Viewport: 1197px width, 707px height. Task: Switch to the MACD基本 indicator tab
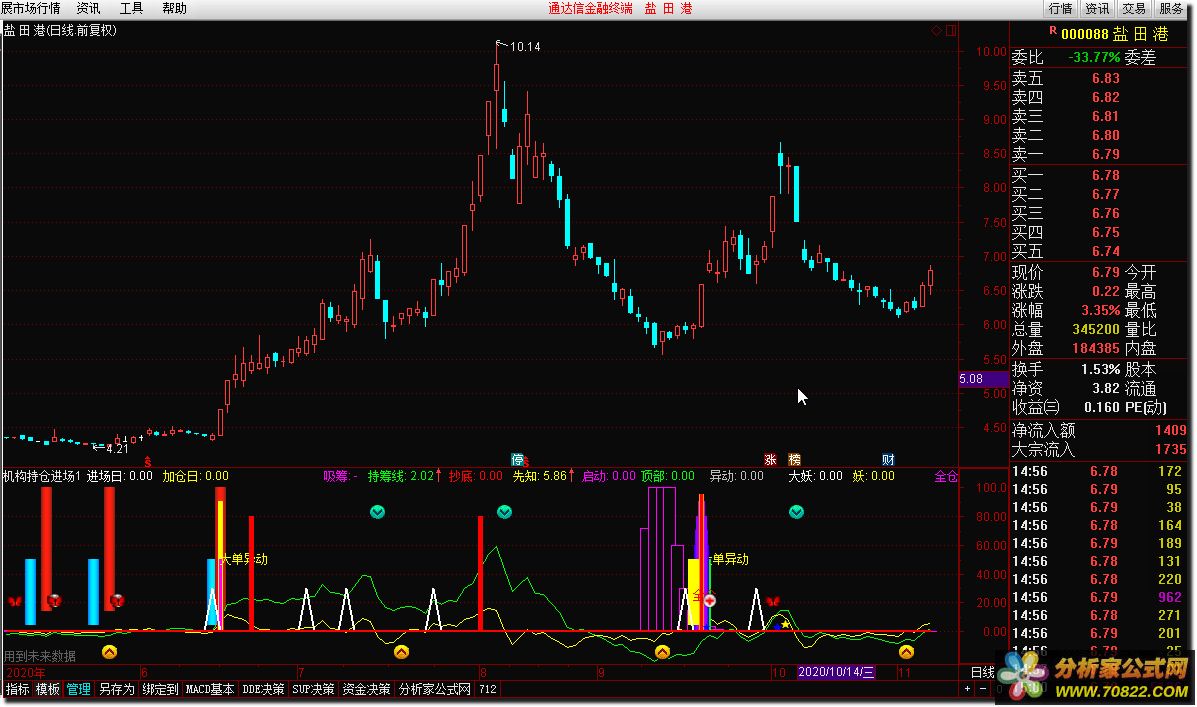point(210,689)
